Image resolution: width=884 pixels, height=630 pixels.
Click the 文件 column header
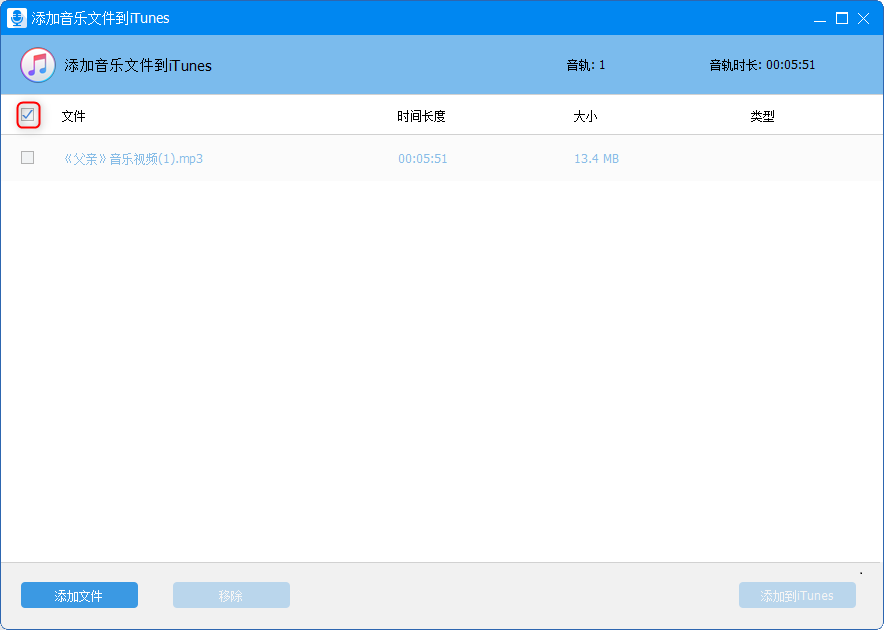pyautogui.click(x=73, y=116)
